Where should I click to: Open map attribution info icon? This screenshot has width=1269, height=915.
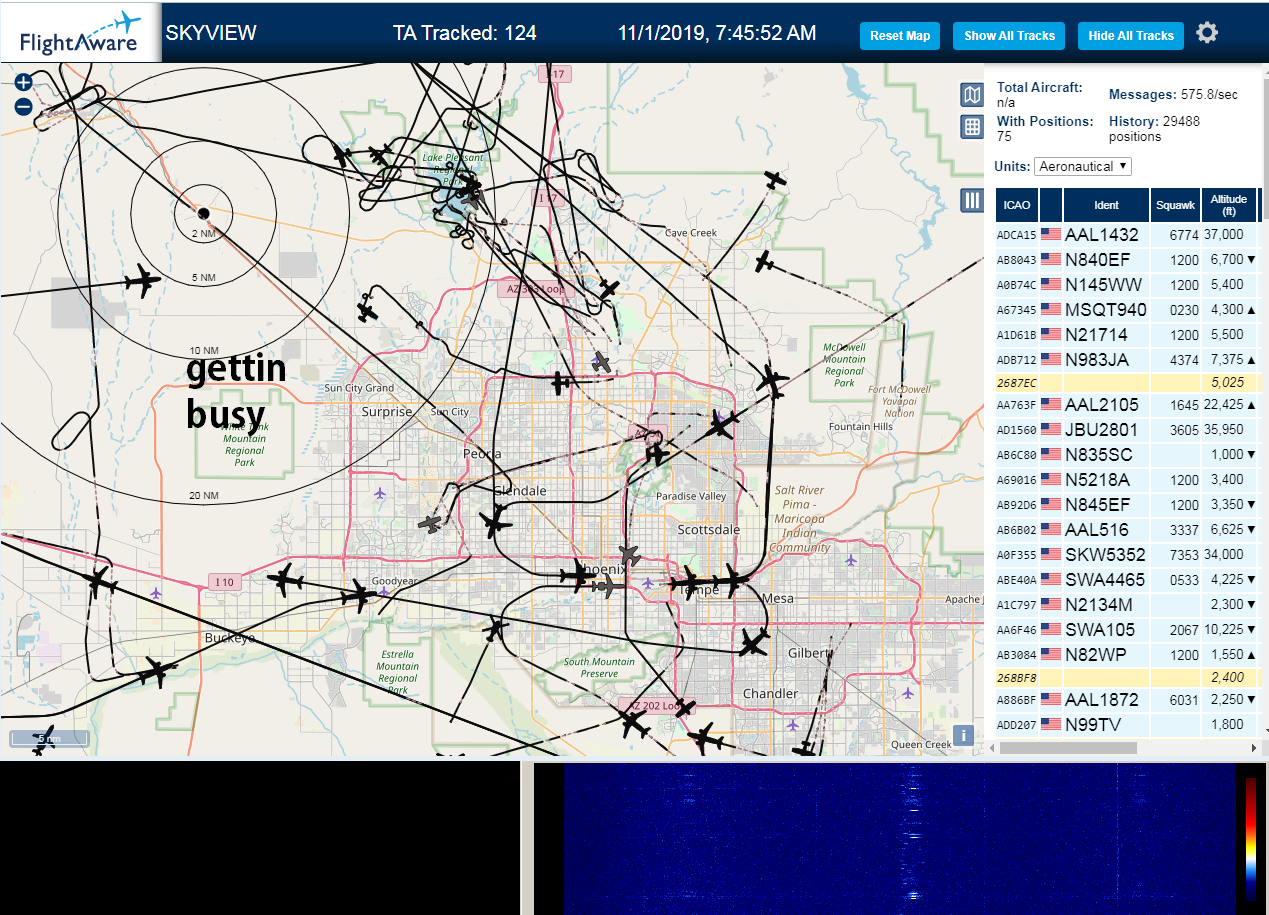tap(963, 735)
